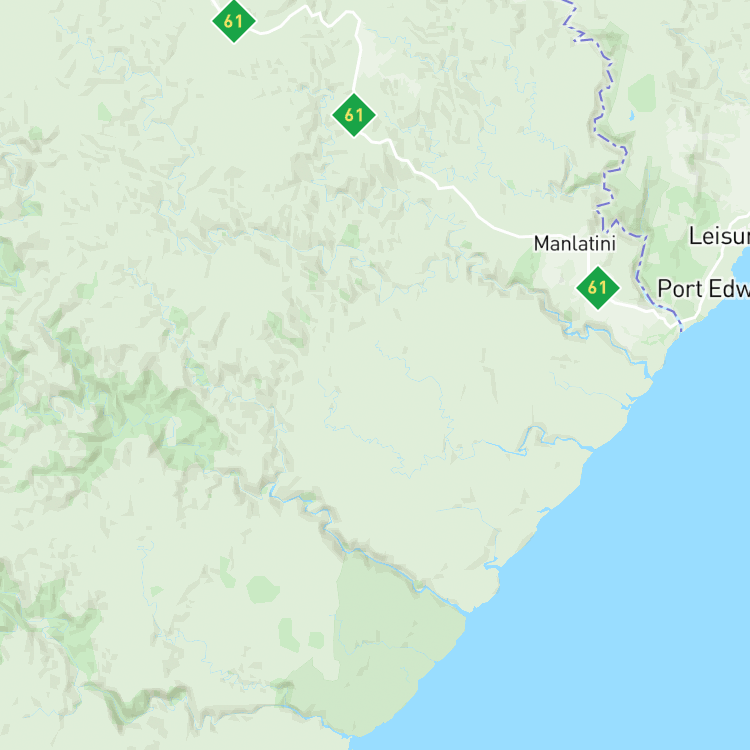The height and width of the screenshot is (750, 750).
Task: Open the Leisure place label at right edge
Action: (719, 236)
